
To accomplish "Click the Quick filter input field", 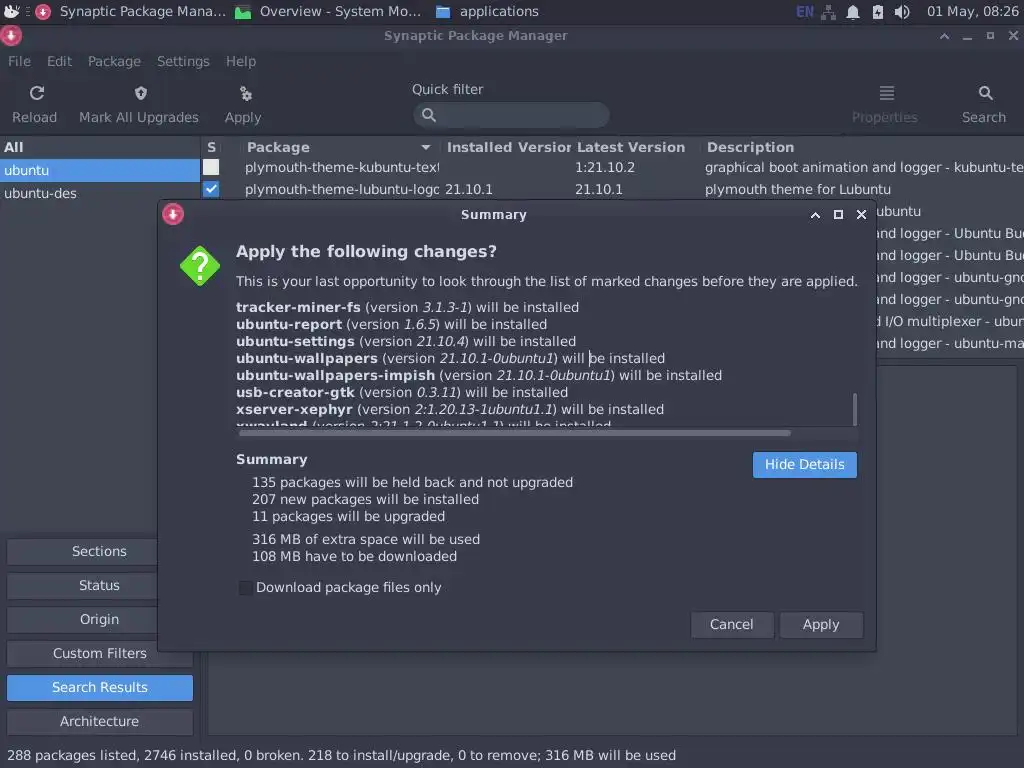I will (511, 115).
